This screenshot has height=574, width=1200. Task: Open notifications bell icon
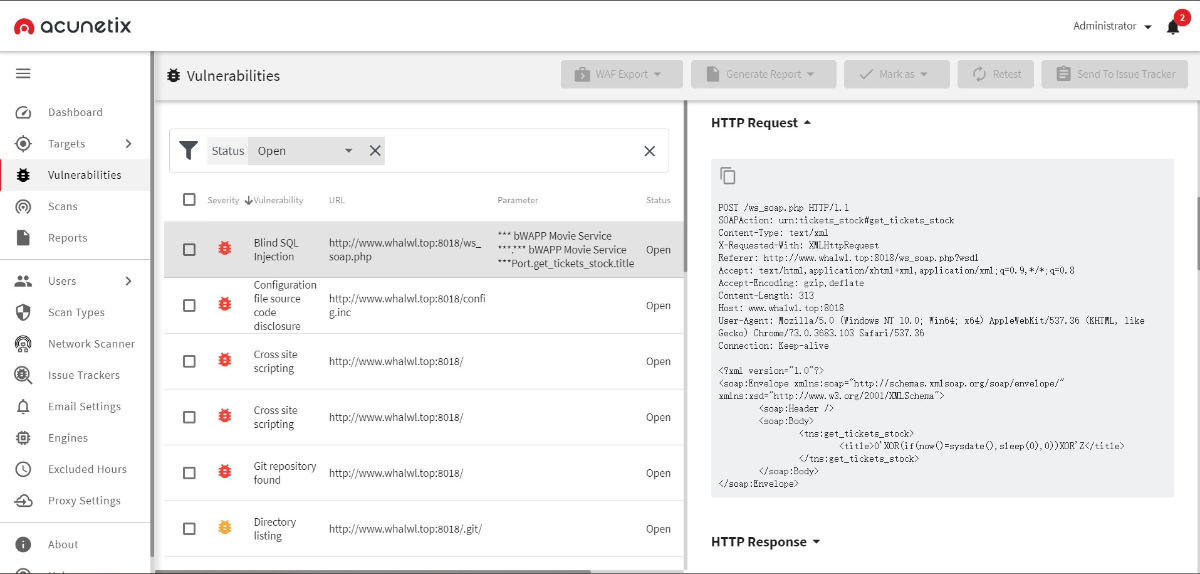tap(1173, 27)
